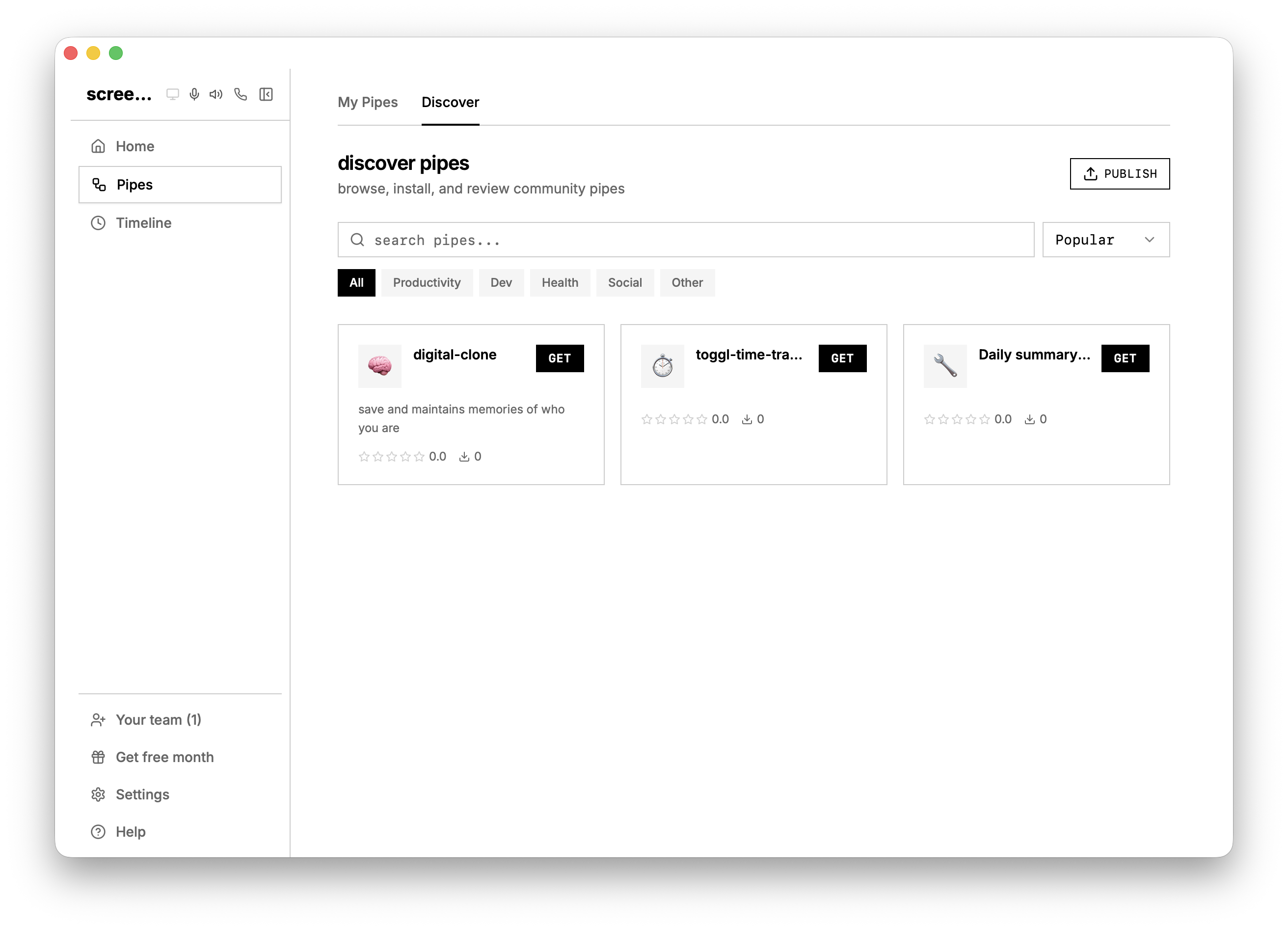This screenshot has height=930, width=1288.
Task: Open Your team (1) section
Action: (x=158, y=720)
